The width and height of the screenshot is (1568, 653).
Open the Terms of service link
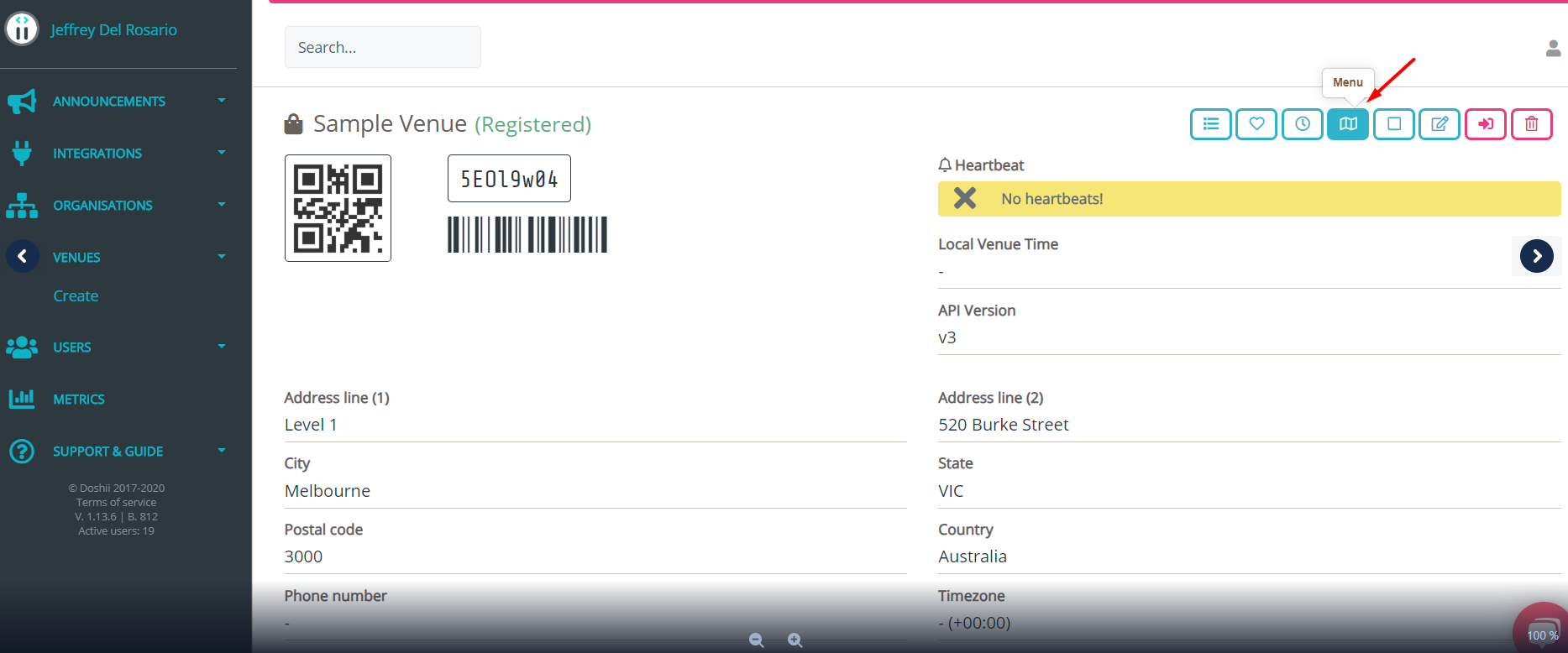(x=116, y=503)
